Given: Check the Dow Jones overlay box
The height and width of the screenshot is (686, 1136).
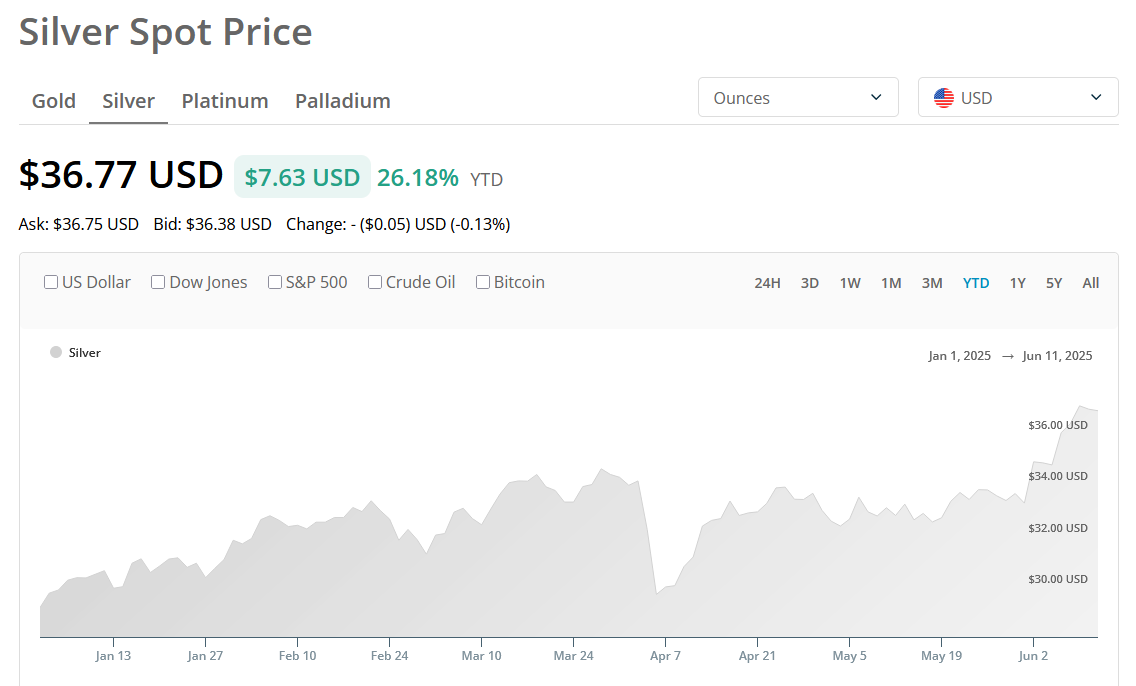Looking at the screenshot, I should (158, 282).
